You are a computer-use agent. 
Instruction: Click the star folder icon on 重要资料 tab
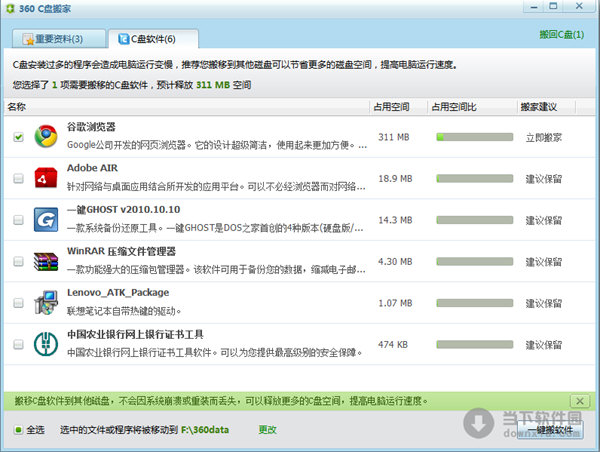click(x=28, y=39)
